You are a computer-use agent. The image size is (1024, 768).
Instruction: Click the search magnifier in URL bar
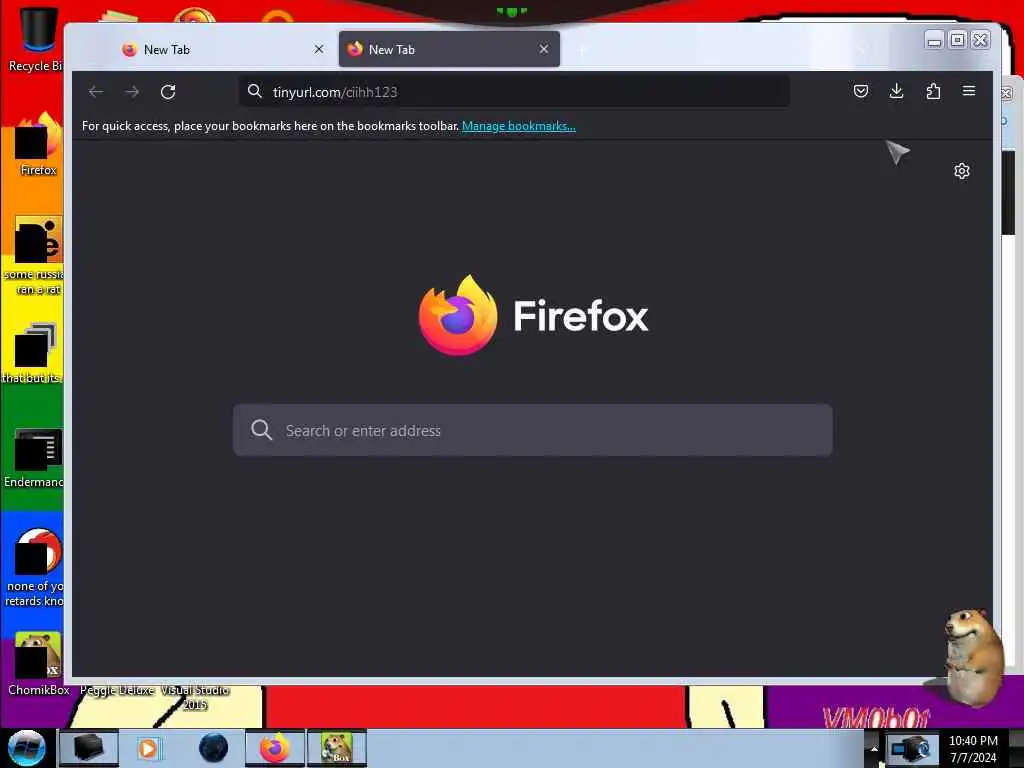point(255,91)
